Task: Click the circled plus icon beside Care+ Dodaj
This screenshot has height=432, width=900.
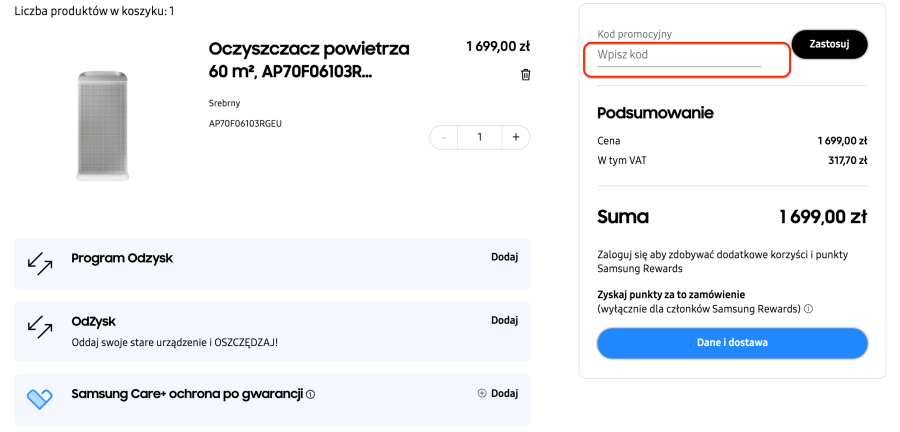Action: 482,394
